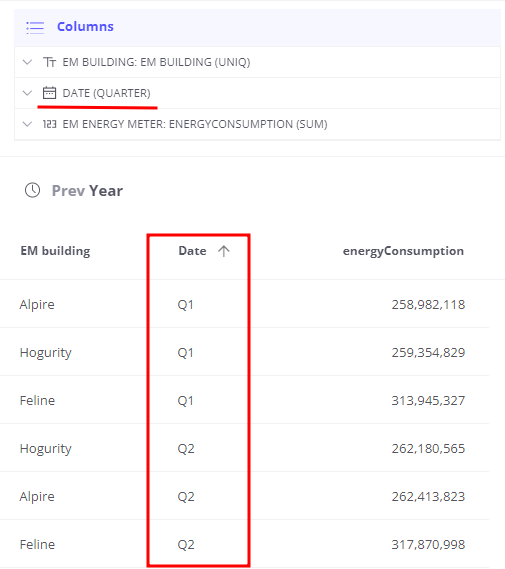Click the text type icon for EM BUILDING
This screenshot has height=569, width=505.
(49, 62)
